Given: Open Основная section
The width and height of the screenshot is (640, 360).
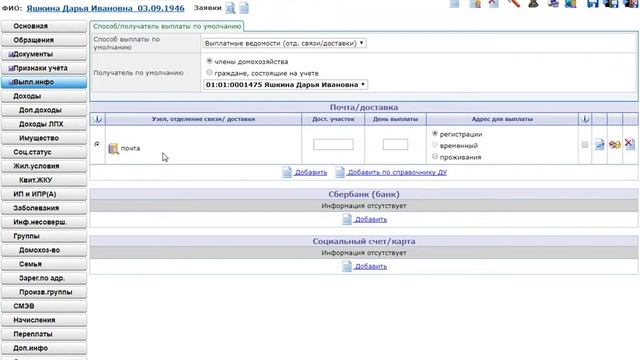Looking at the screenshot, I should click(44, 26).
